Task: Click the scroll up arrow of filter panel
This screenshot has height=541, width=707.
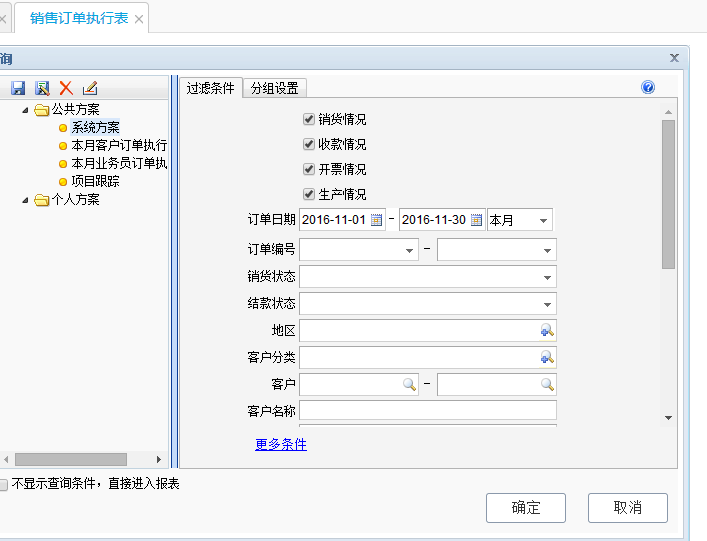Action: point(668,112)
